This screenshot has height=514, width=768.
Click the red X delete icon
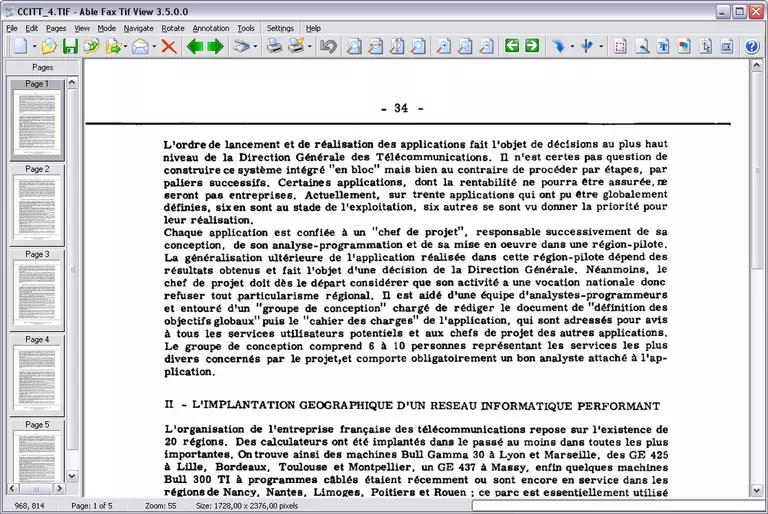click(x=168, y=47)
